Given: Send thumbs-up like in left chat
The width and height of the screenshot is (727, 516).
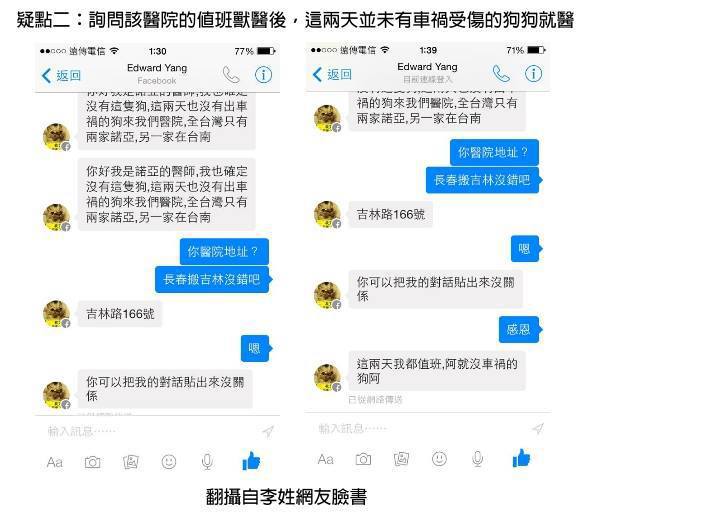Looking at the screenshot, I should pyautogui.click(x=251, y=461).
